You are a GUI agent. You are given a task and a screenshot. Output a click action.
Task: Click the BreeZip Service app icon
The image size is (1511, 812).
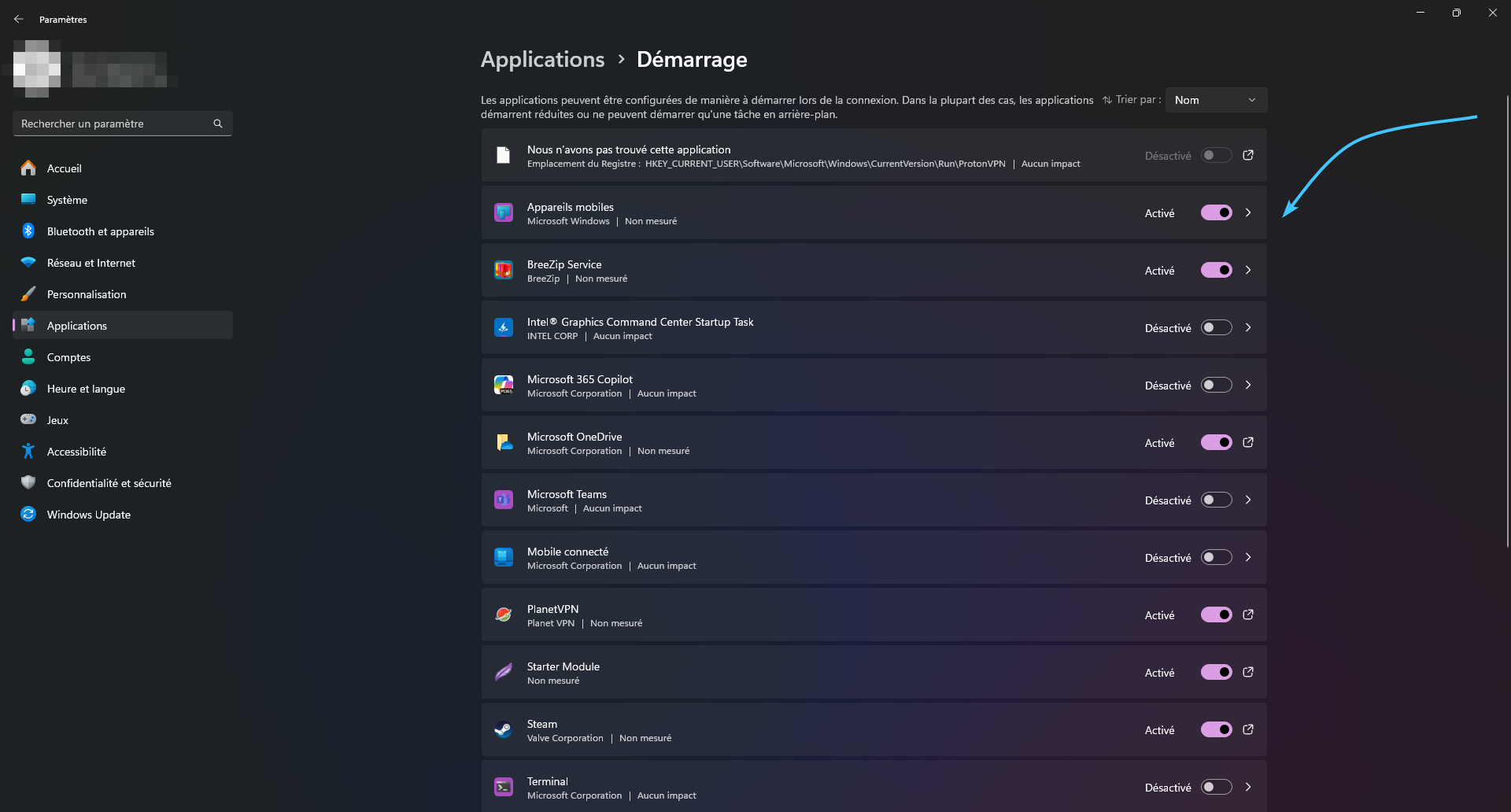(x=504, y=270)
